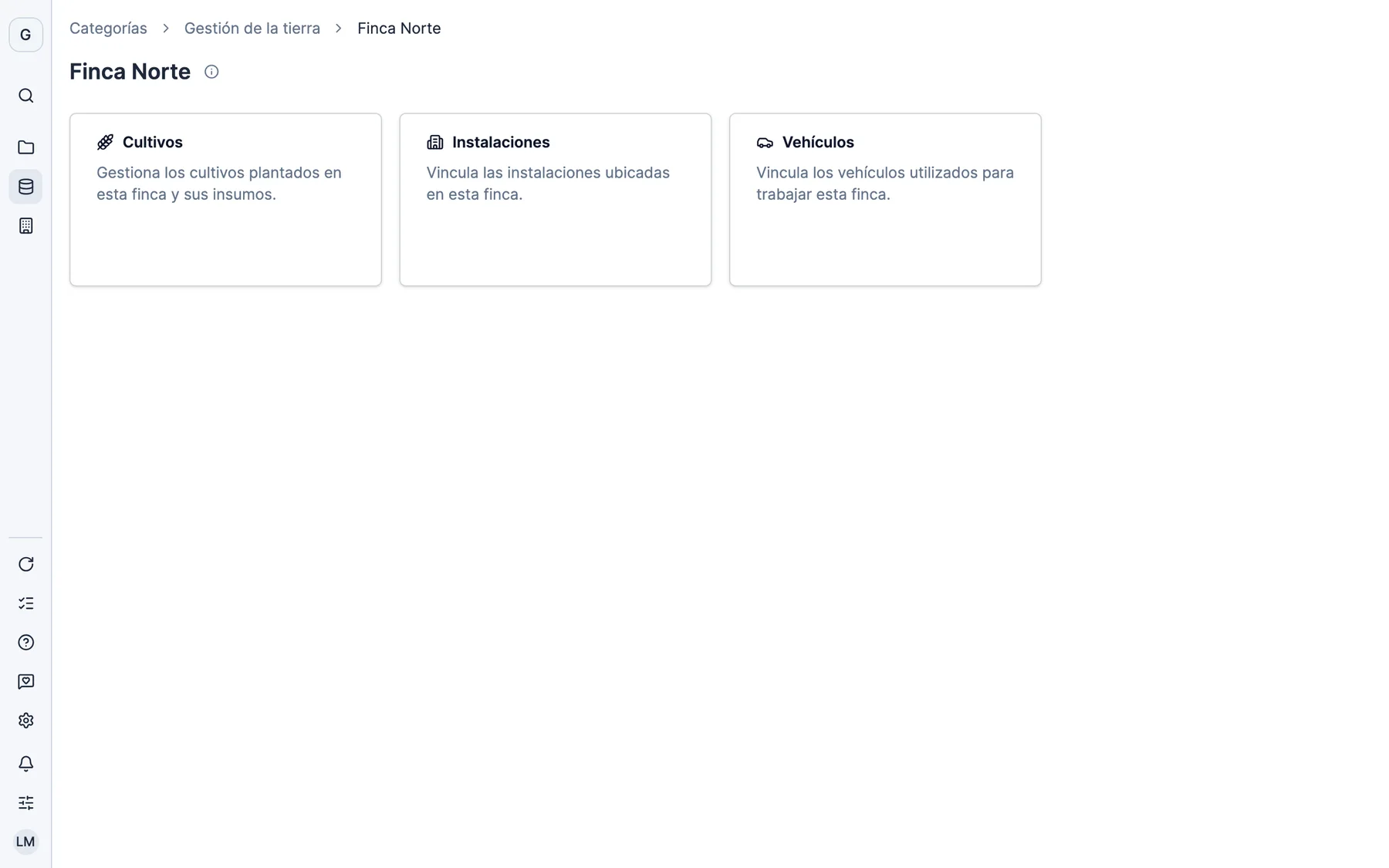
Task: Open the feedback heart message icon
Action: pos(25,682)
